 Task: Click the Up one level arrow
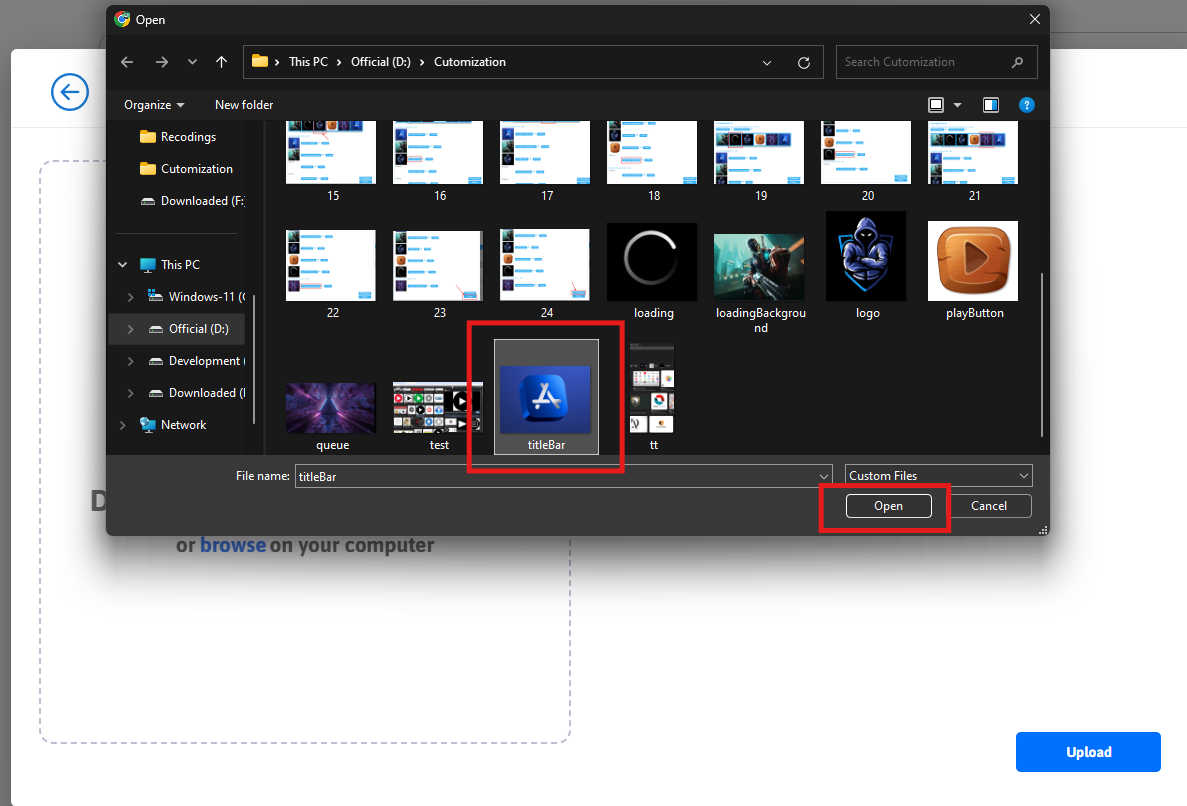[221, 62]
